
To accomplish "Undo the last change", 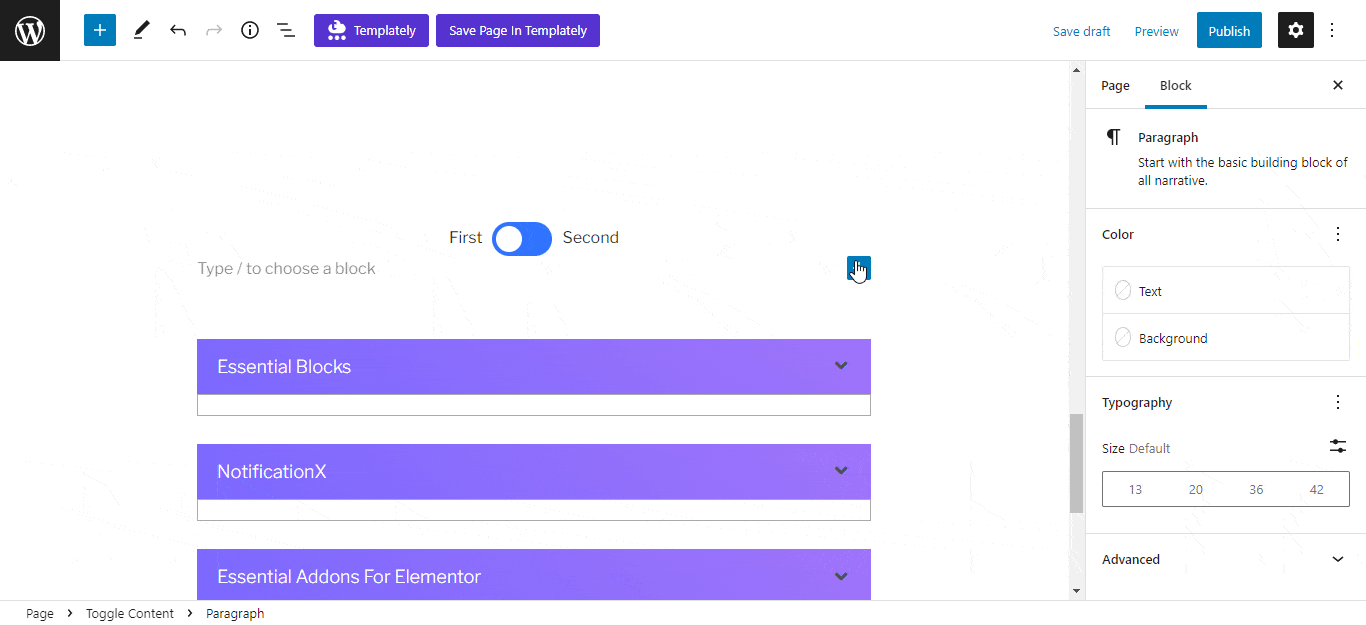I will (x=178, y=30).
